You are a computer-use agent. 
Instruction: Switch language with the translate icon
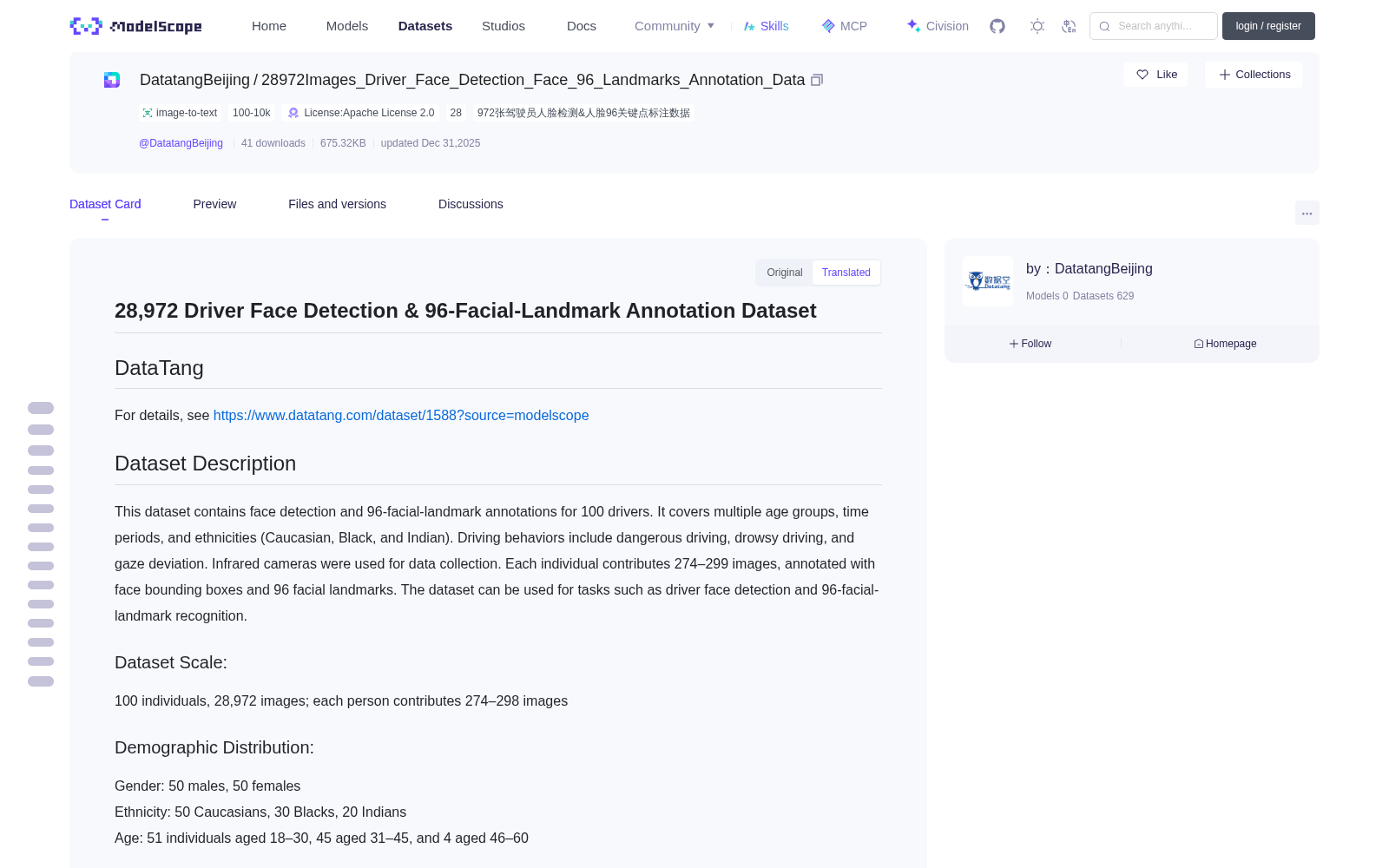(1070, 26)
